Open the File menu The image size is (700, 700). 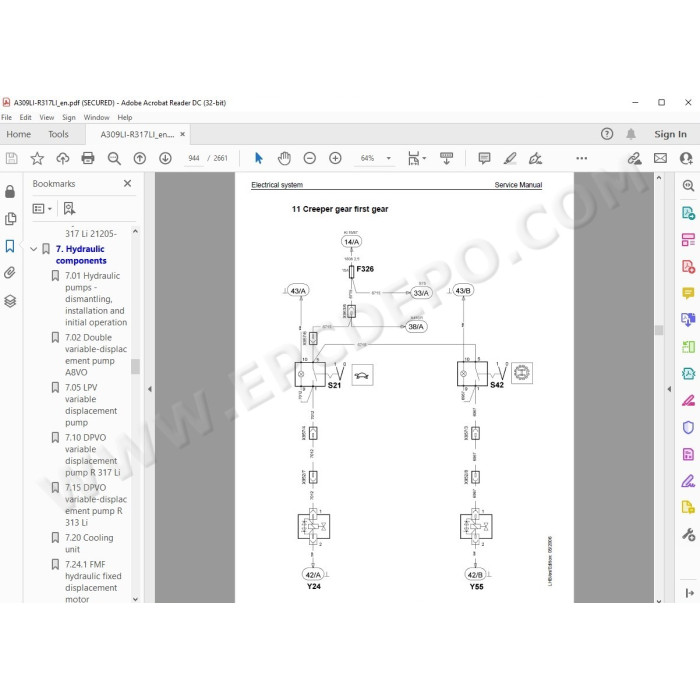pos(7,117)
